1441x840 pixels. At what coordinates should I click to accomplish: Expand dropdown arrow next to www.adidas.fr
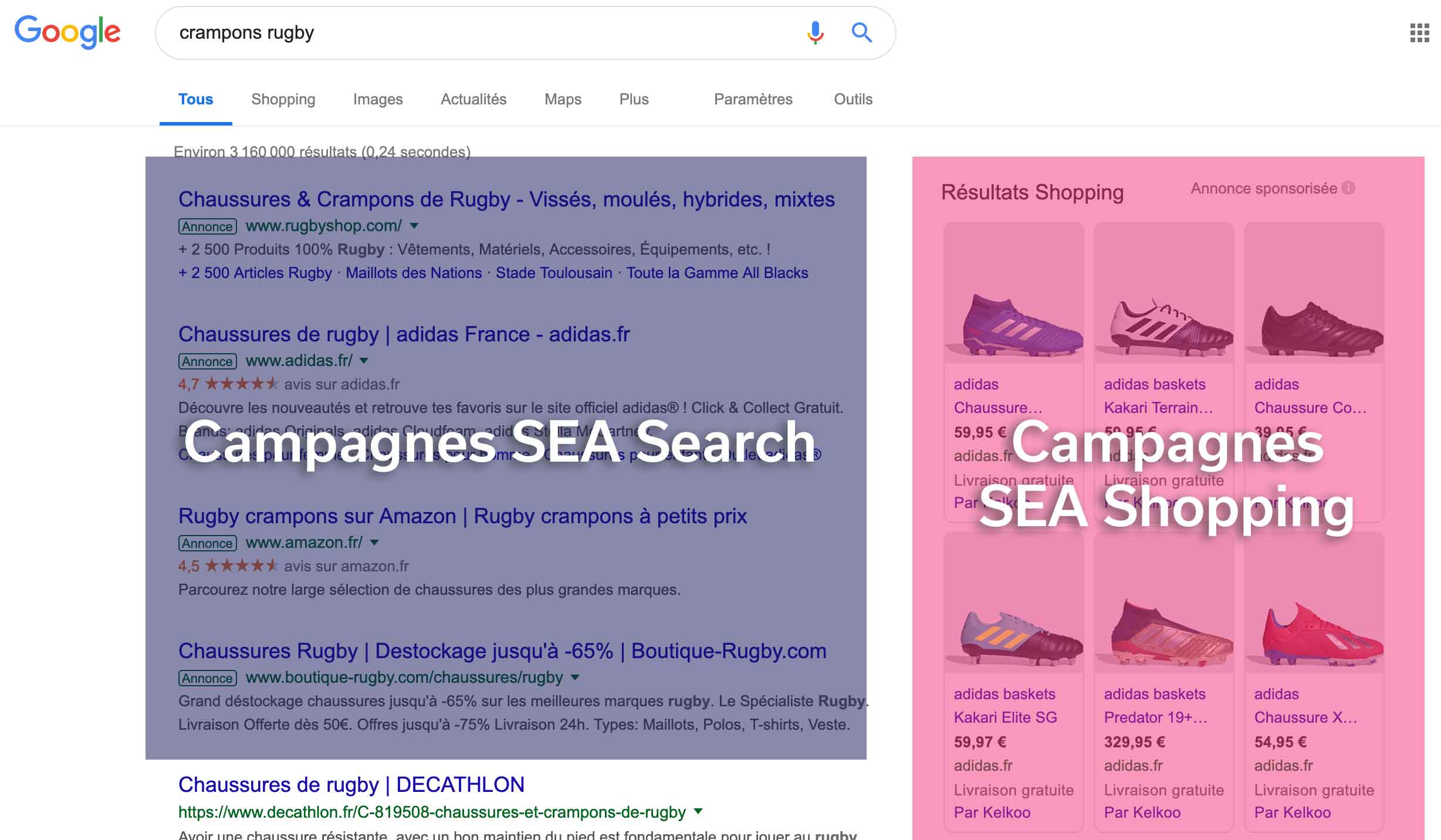point(364,361)
